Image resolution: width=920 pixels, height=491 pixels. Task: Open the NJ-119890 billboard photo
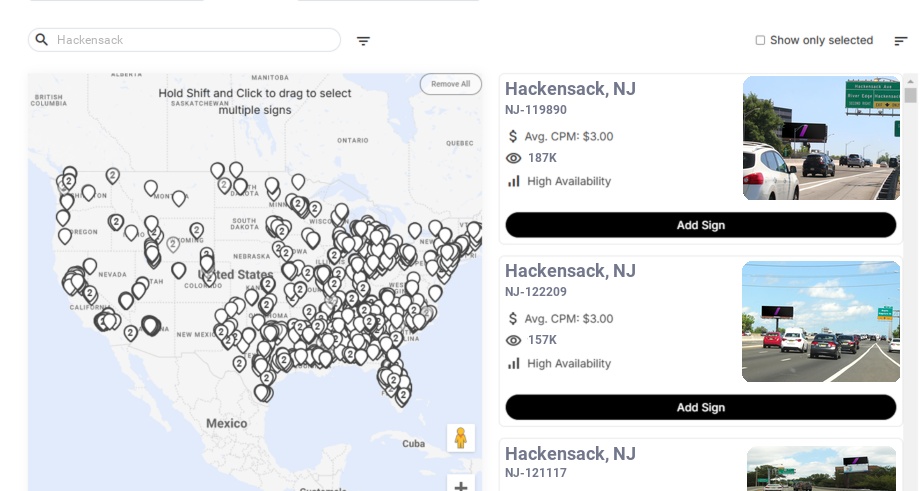tap(821, 138)
